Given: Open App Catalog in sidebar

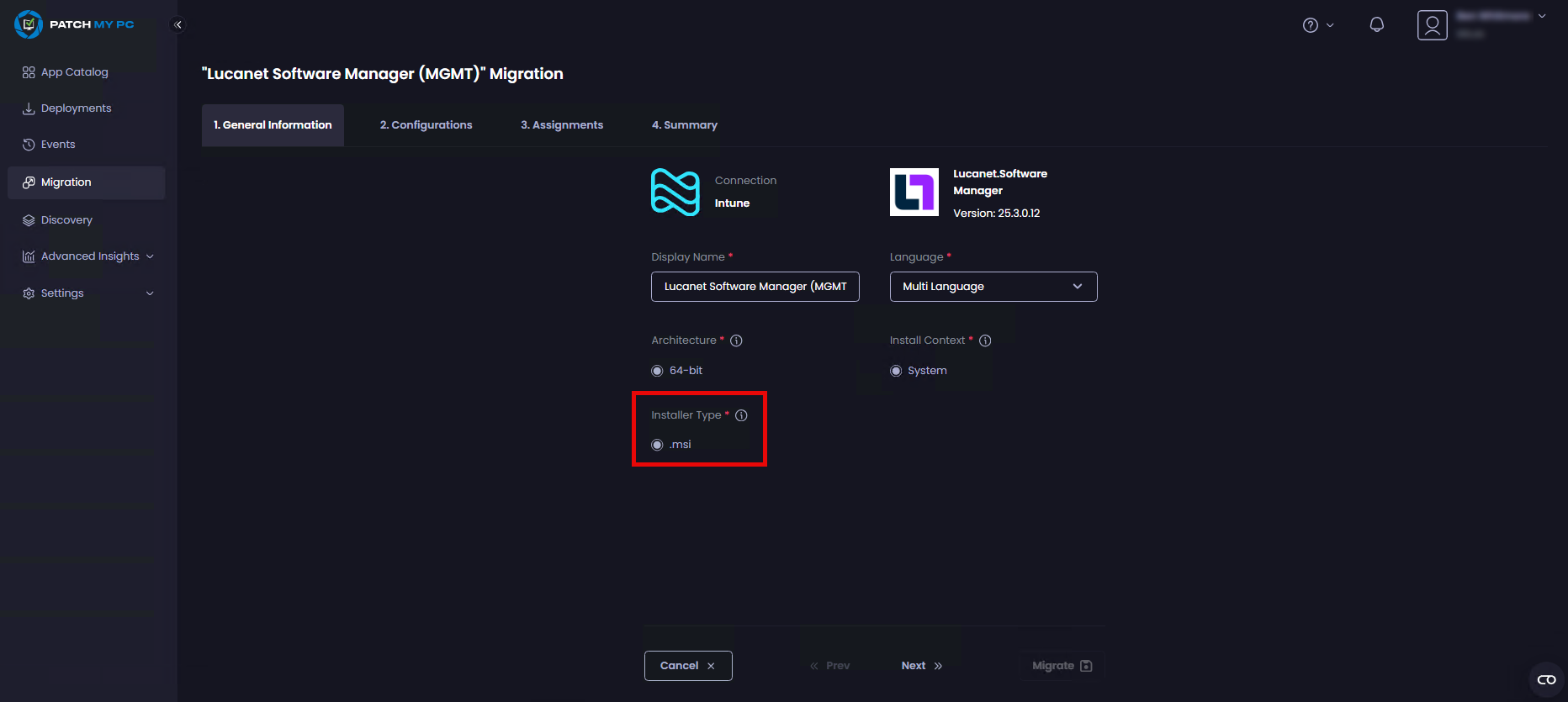Looking at the screenshot, I should click(87, 72).
